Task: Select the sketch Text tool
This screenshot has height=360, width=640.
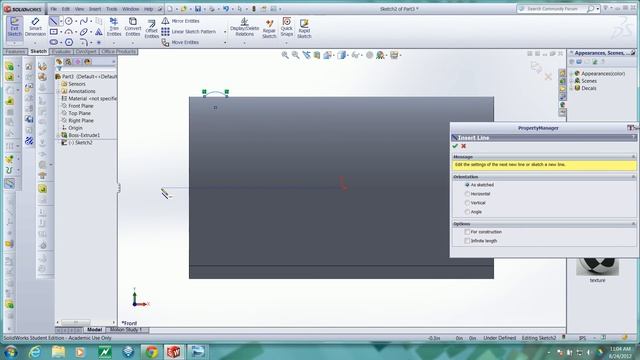Action: click(99, 31)
